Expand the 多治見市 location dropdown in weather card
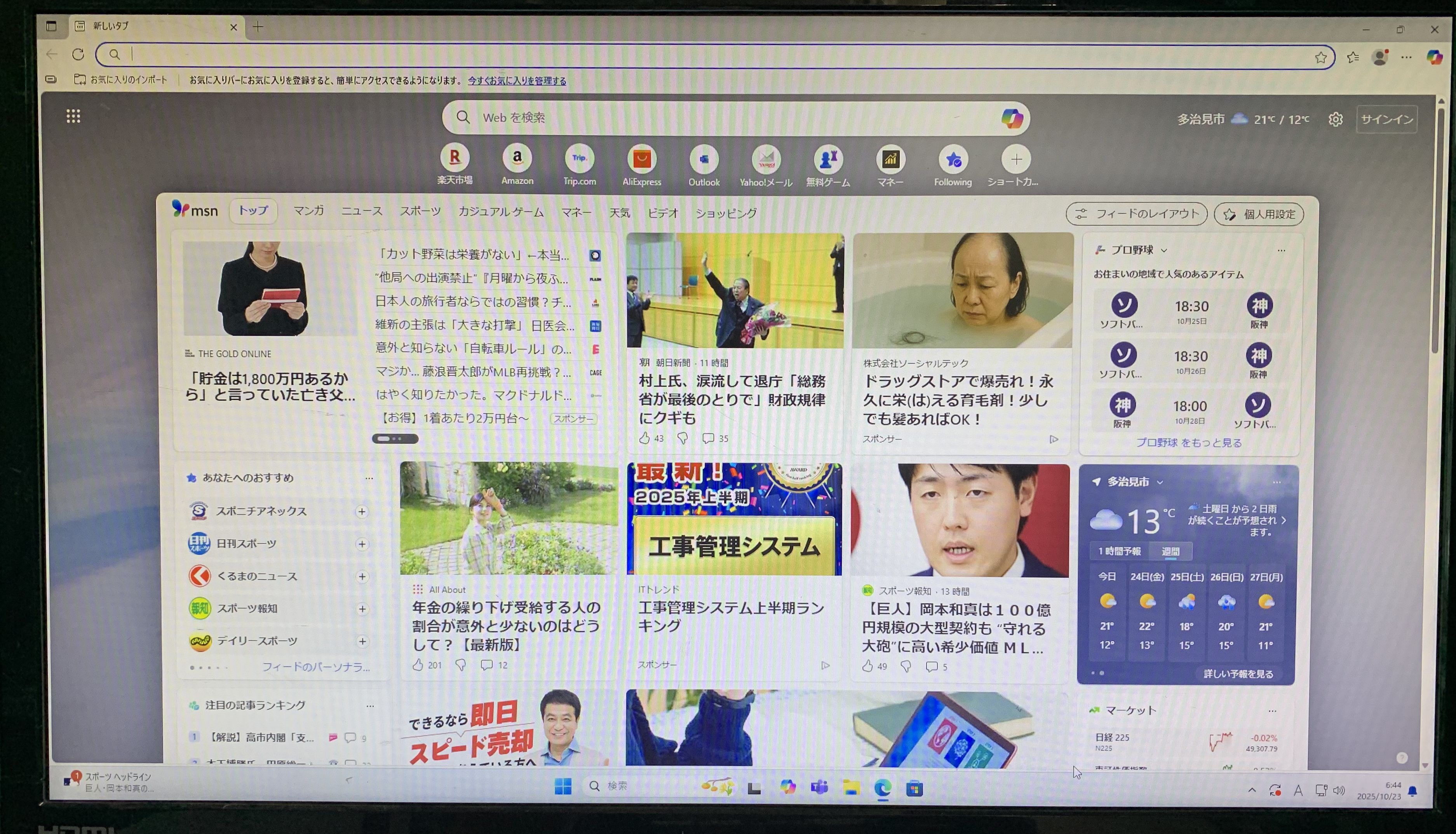This screenshot has height=834, width=1456. point(1160,482)
